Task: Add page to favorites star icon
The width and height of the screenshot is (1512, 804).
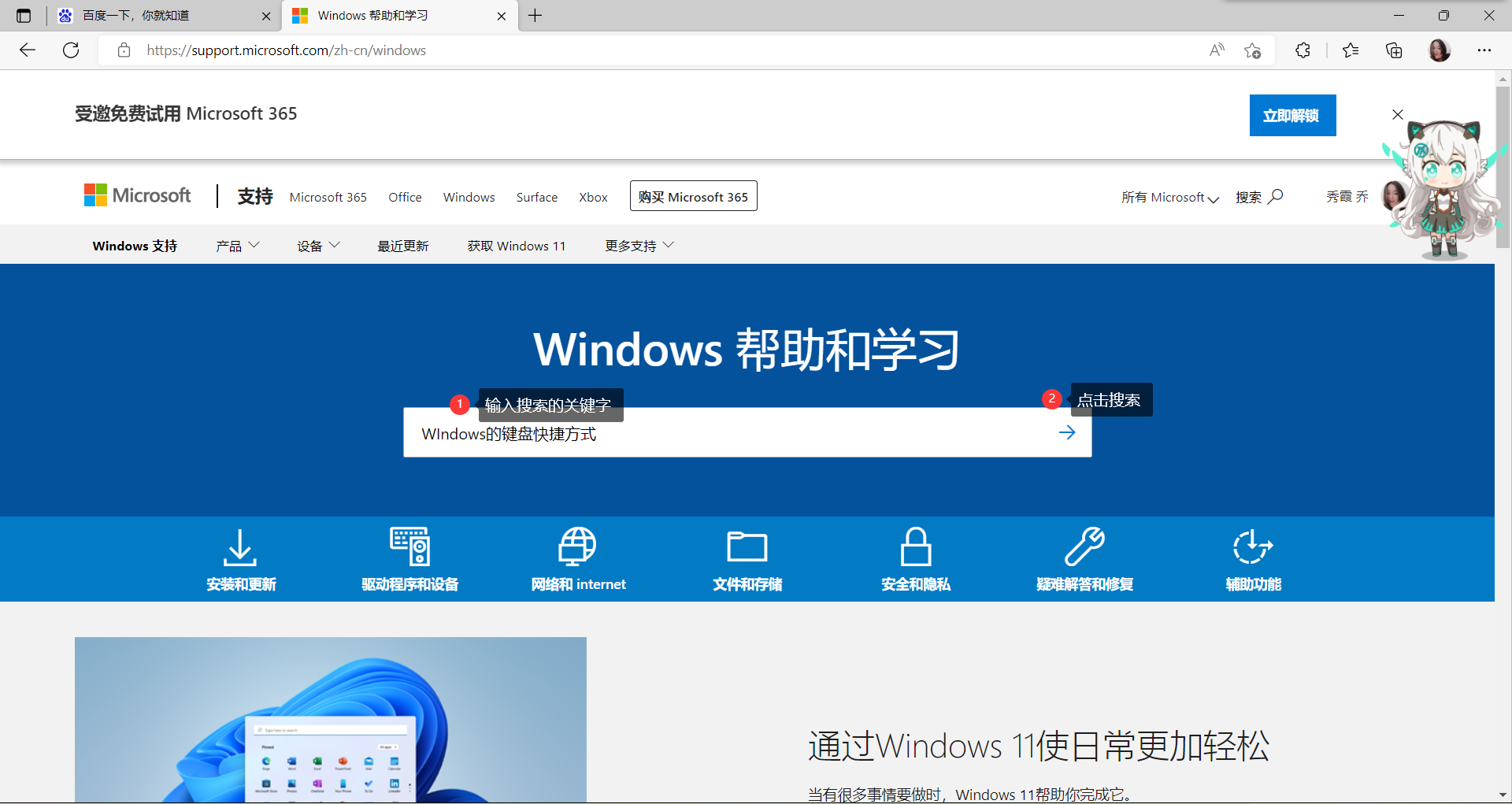Action: pos(1252,50)
